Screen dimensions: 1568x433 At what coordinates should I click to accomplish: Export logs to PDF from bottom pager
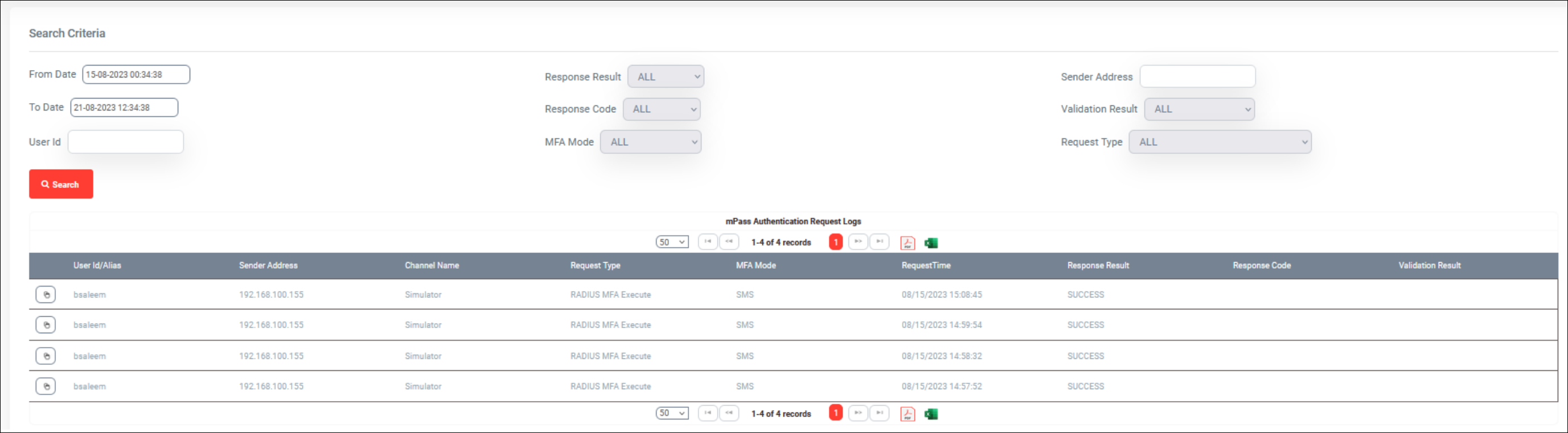coord(908,414)
